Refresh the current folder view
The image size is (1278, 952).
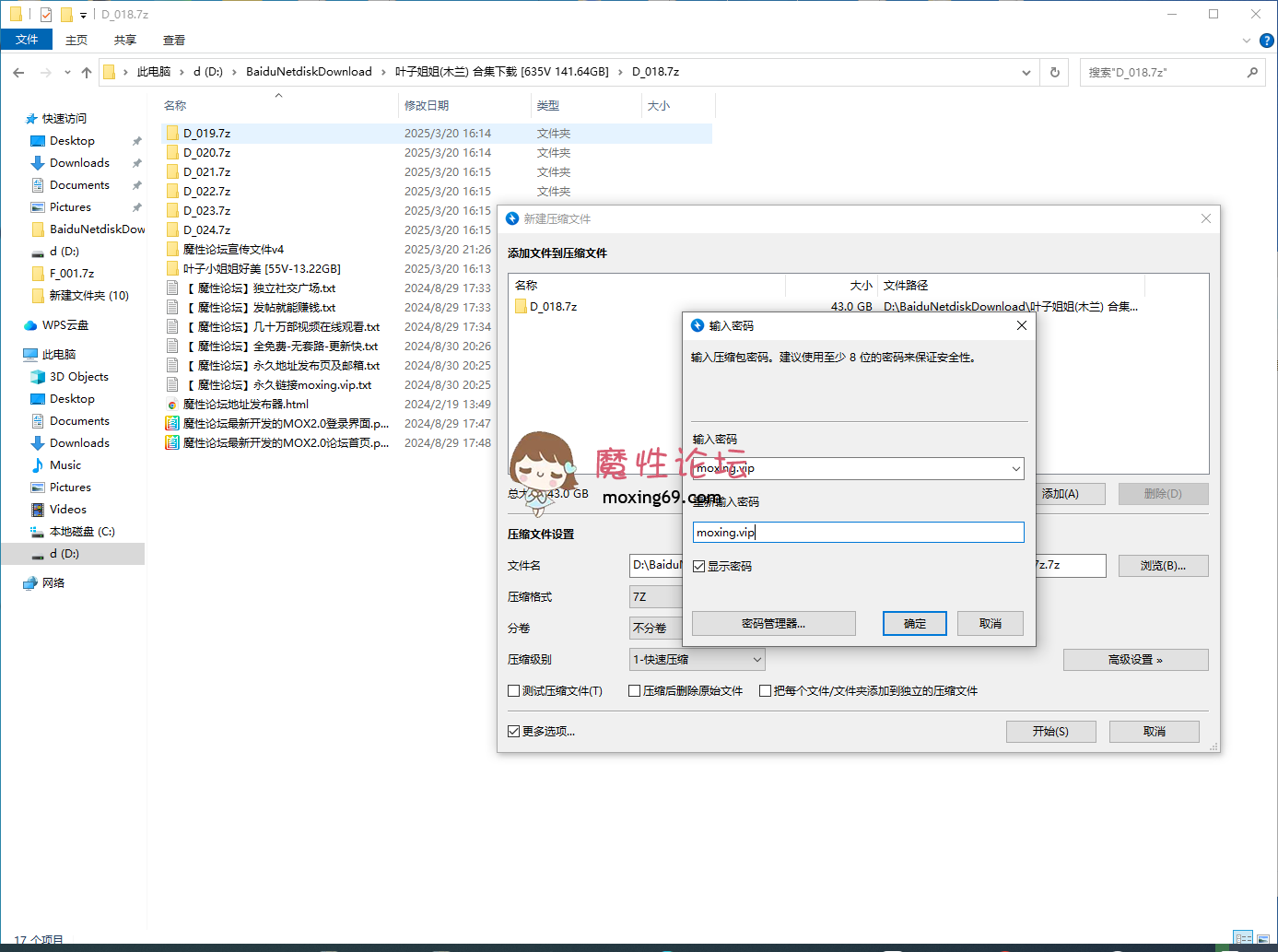click(x=1055, y=72)
